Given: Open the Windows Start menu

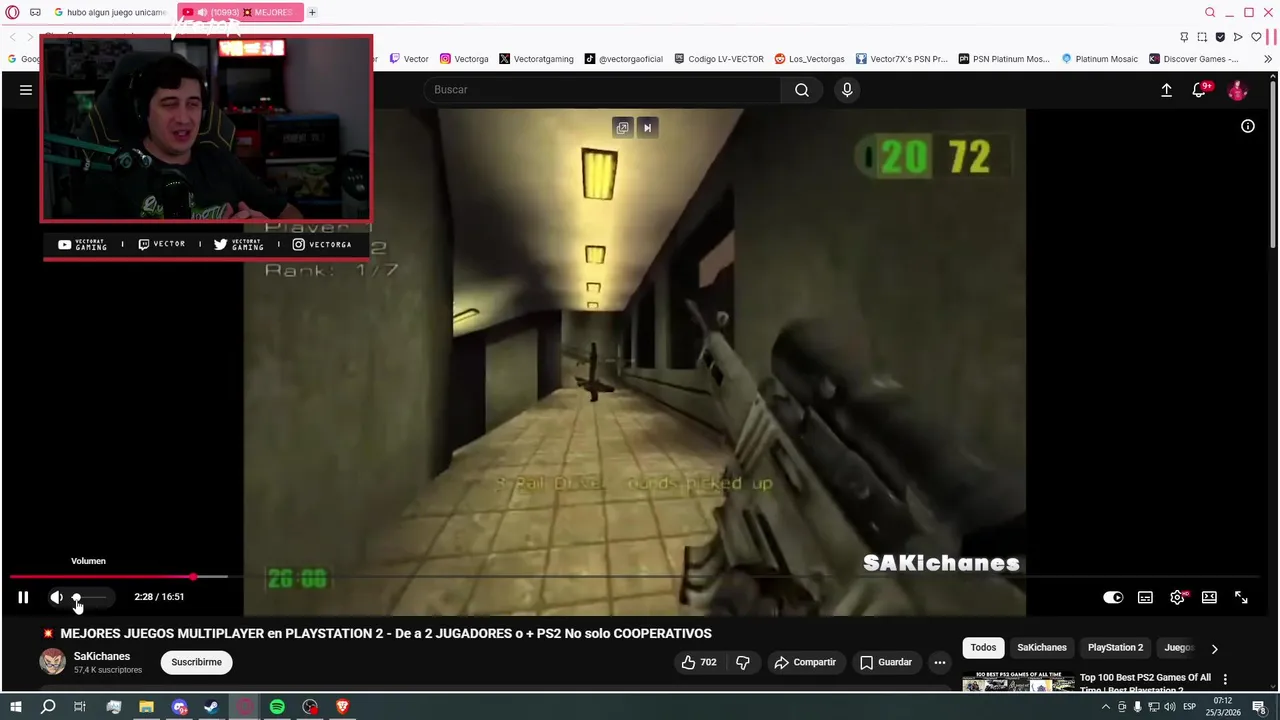Looking at the screenshot, I should (16, 707).
